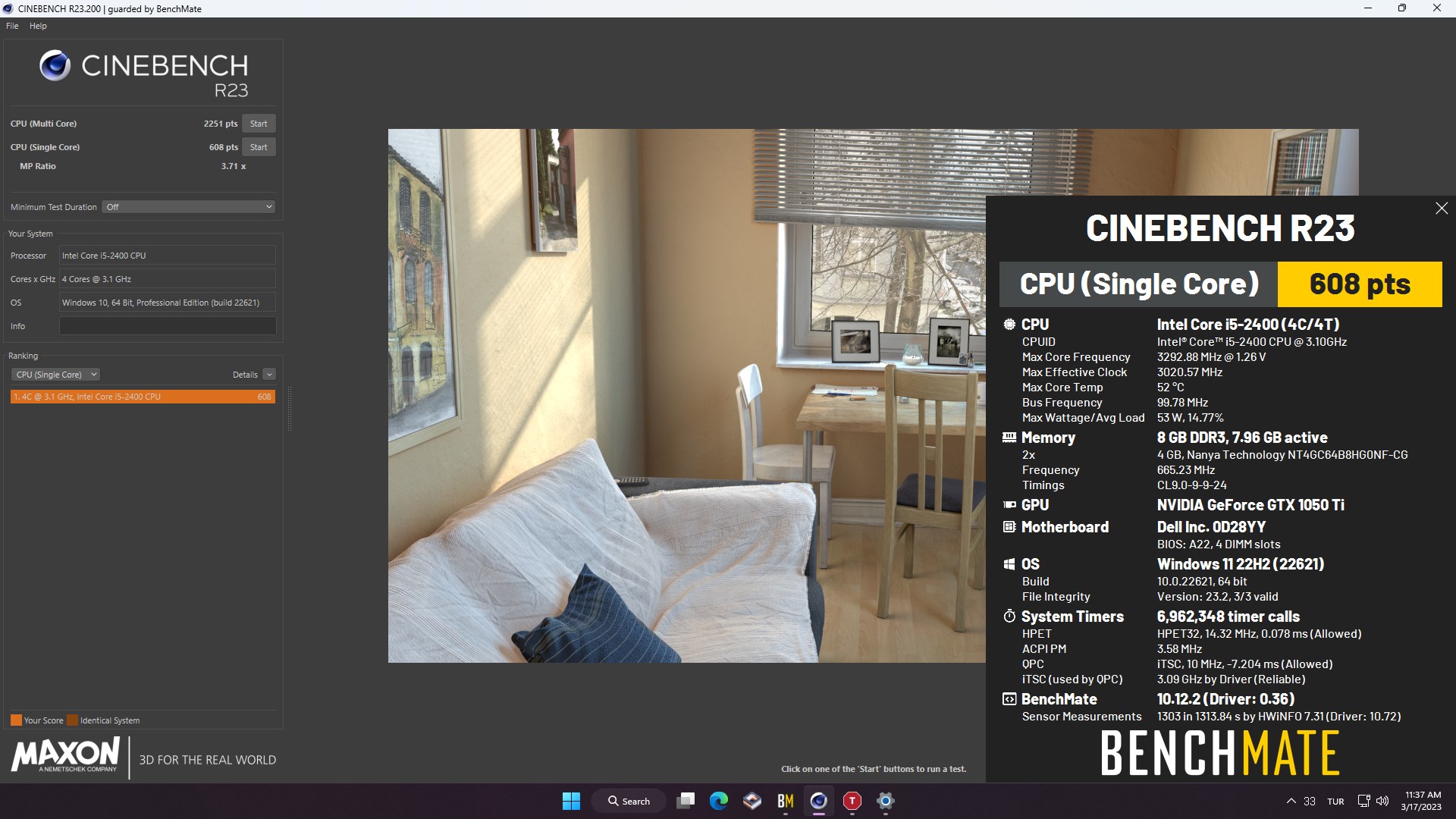1456x819 pixels.
Task: Open Minimum Test Duration dropdown
Action: 188,207
